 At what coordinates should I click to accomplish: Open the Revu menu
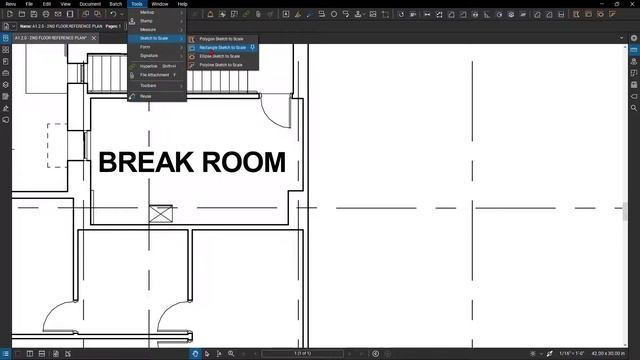point(11,4)
